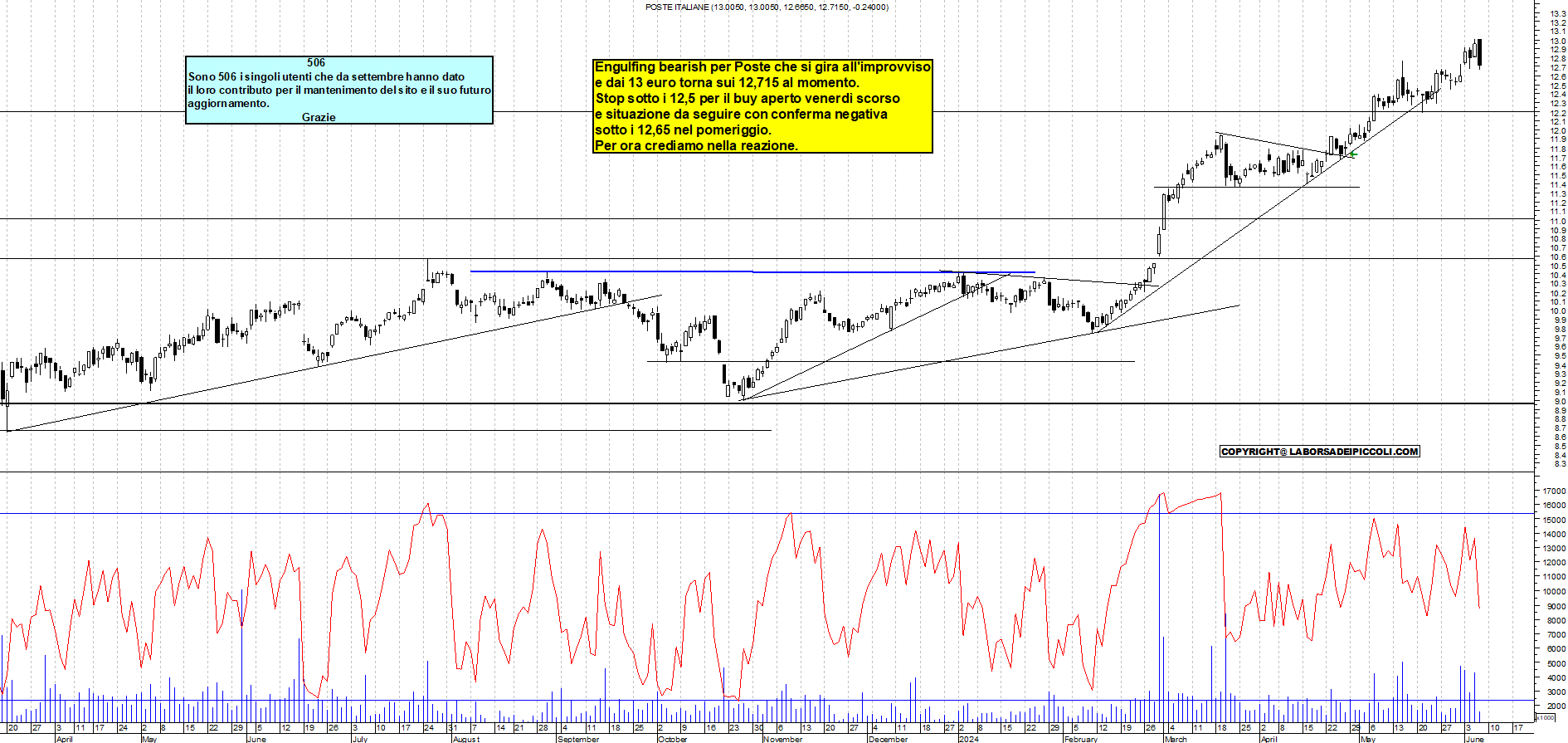Viewport: 1568px width, 743px height.
Task: Click the 'March' month label
Action: [1176, 739]
